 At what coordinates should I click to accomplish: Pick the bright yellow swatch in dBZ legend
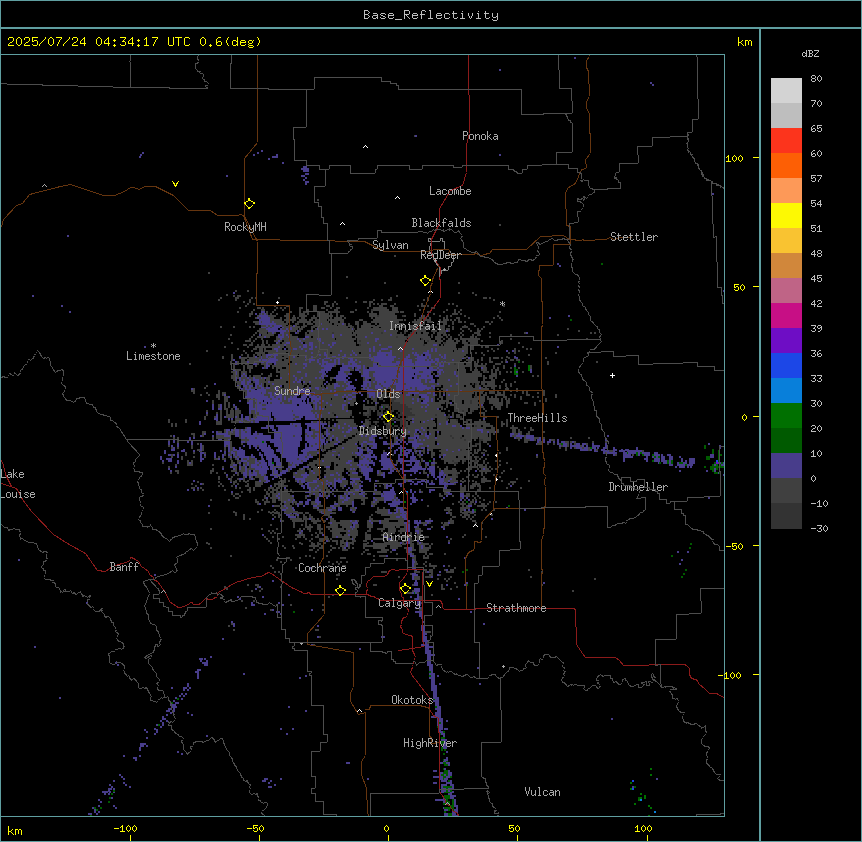click(786, 215)
